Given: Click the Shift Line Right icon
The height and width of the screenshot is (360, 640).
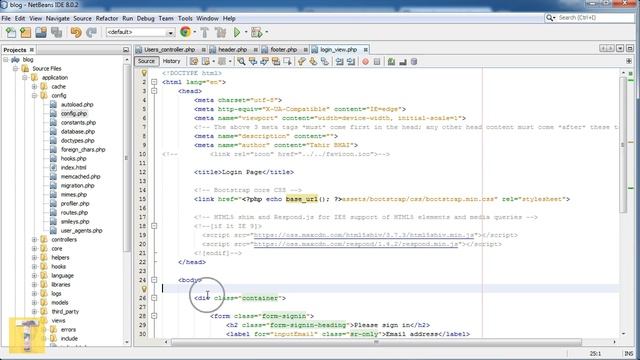Looking at the screenshot, I should (x=351, y=62).
